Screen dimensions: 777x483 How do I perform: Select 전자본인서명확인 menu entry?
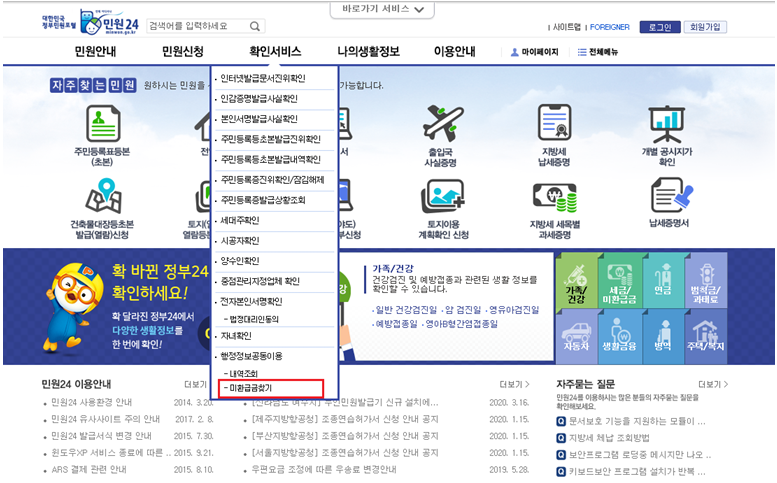251,301
